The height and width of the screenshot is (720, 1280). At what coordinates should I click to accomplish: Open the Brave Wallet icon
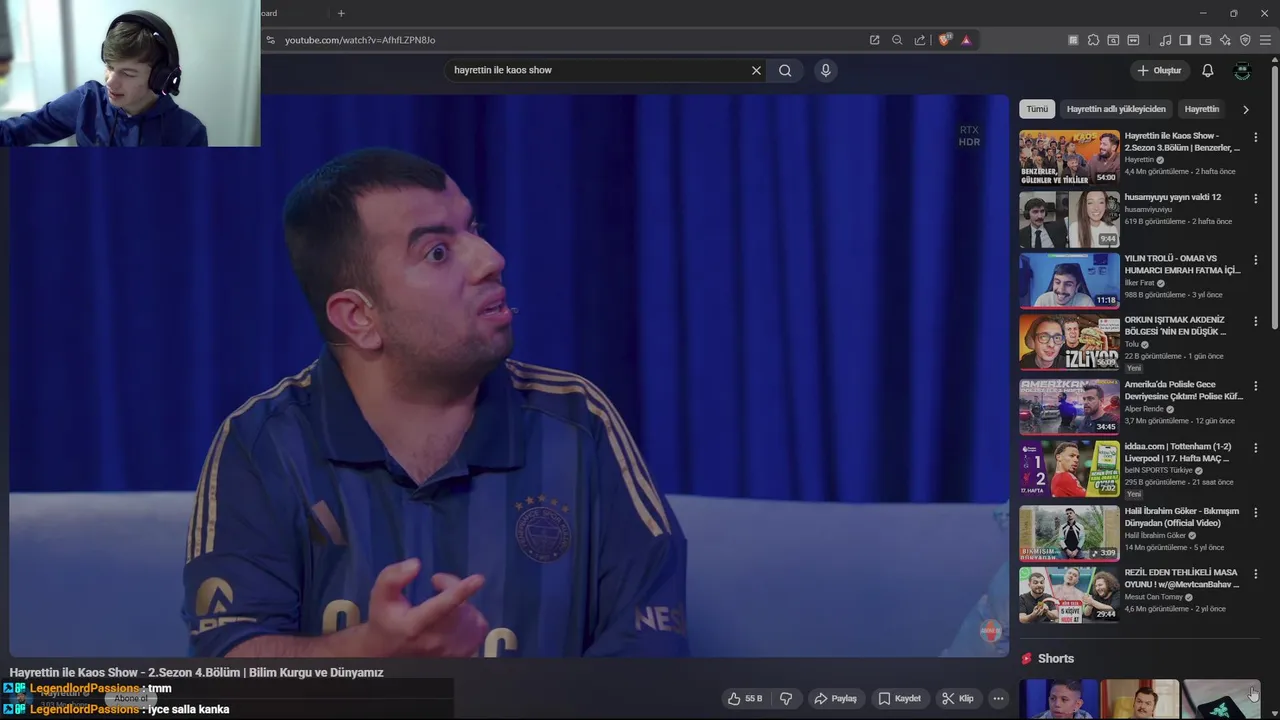1205,40
